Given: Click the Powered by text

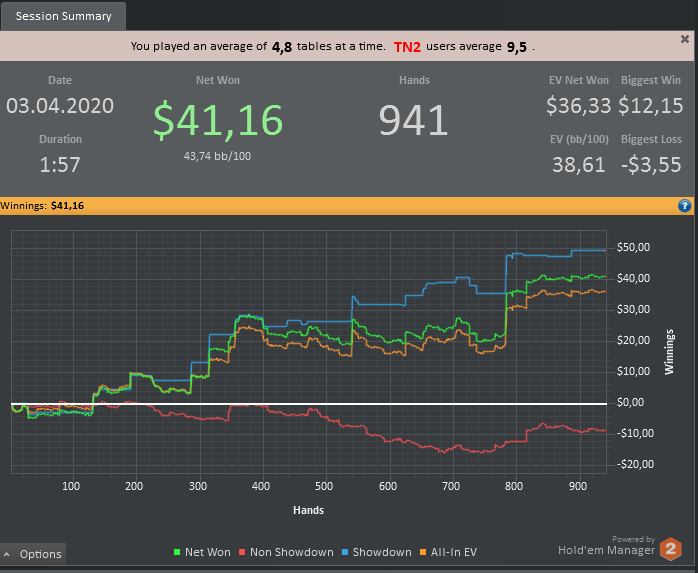Looking at the screenshot, I should tap(633, 539).
